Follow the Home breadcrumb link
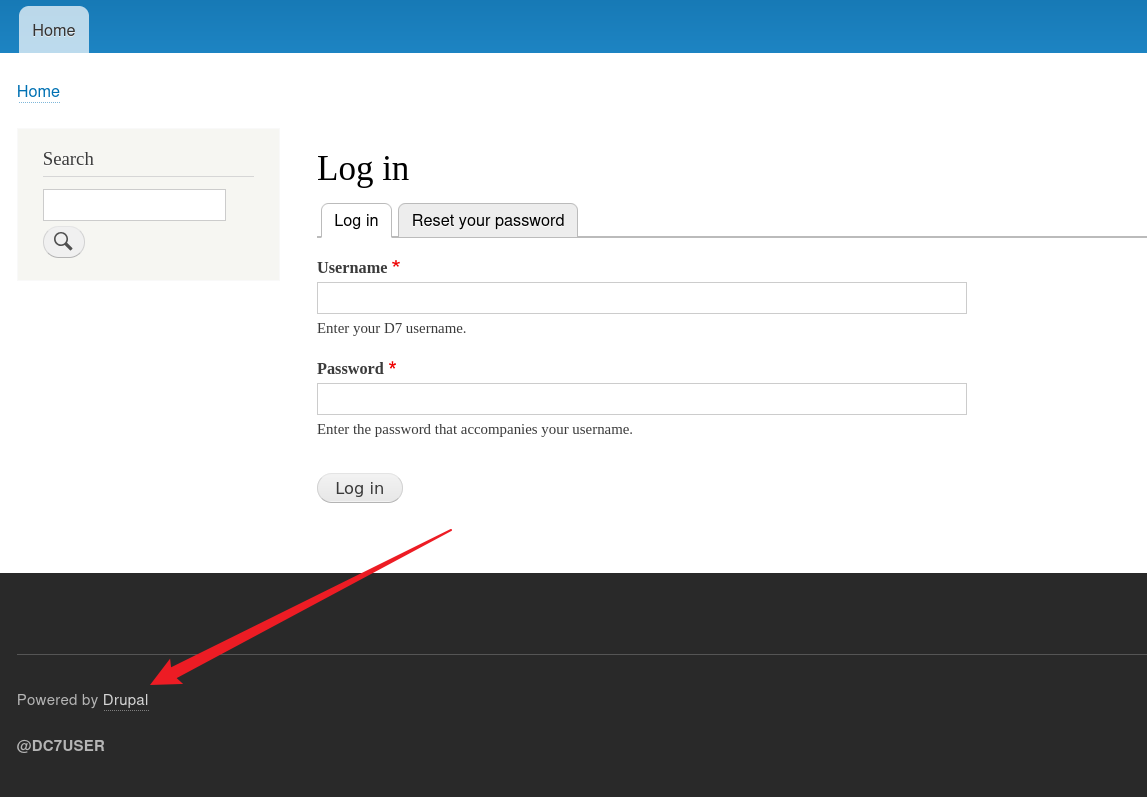The width and height of the screenshot is (1147, 797). click(x=38, y=92)
